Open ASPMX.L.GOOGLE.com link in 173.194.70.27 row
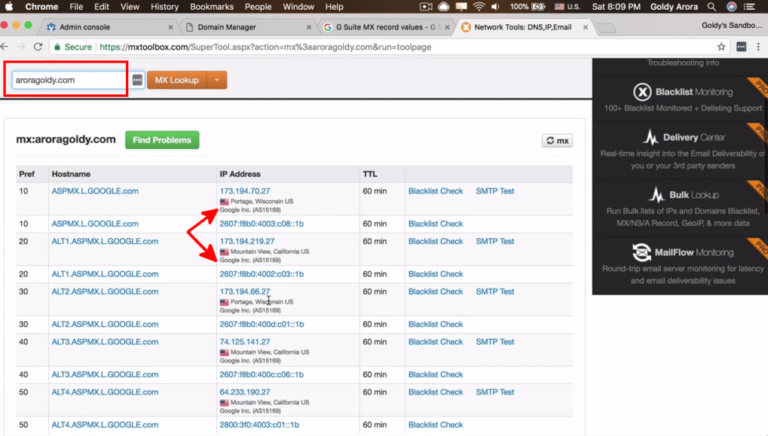Viewport: 768px width, 436px height. (95, 191)
